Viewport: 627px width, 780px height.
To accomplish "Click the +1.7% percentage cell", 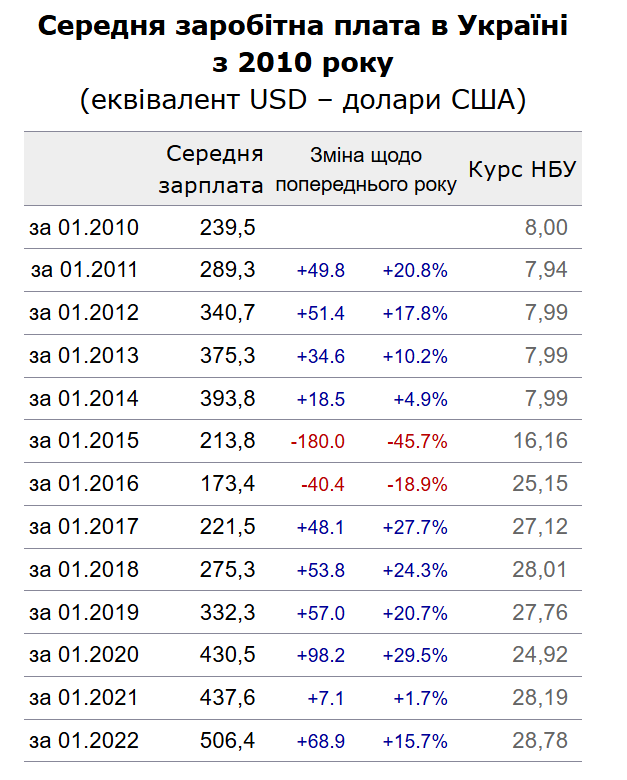I will coord(419,699).
